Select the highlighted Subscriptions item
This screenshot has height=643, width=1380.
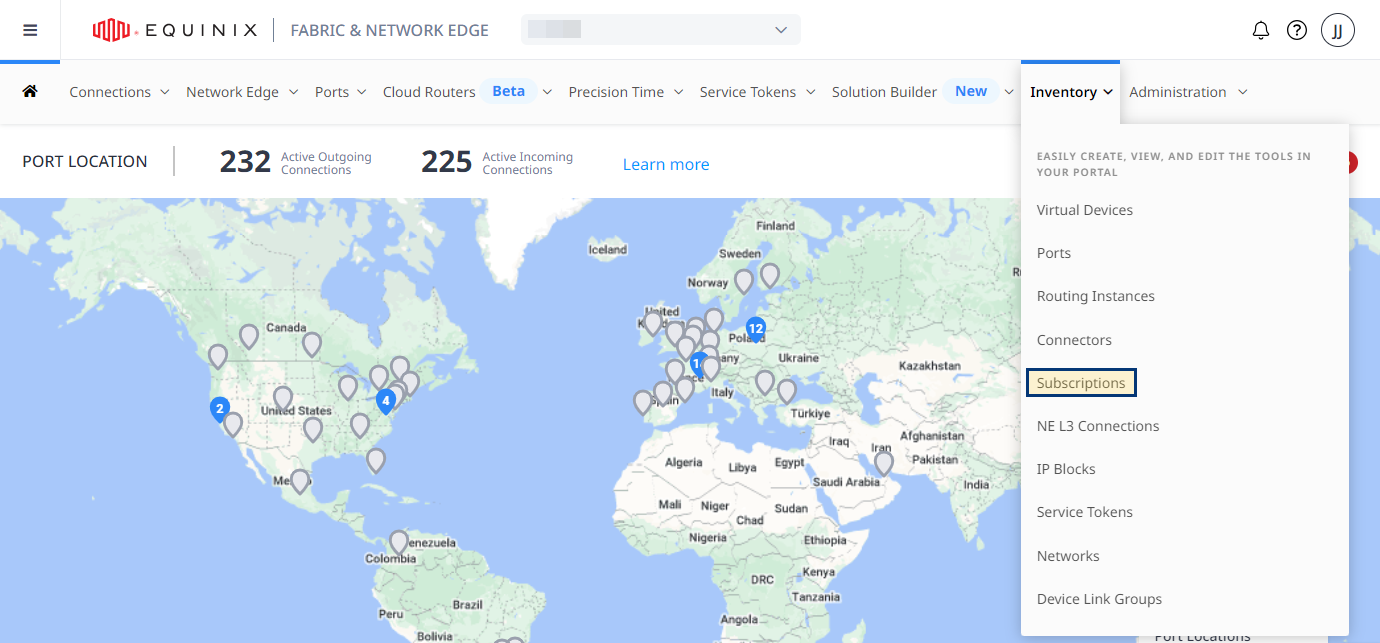pyautogui.click(x=1081, y=383)
